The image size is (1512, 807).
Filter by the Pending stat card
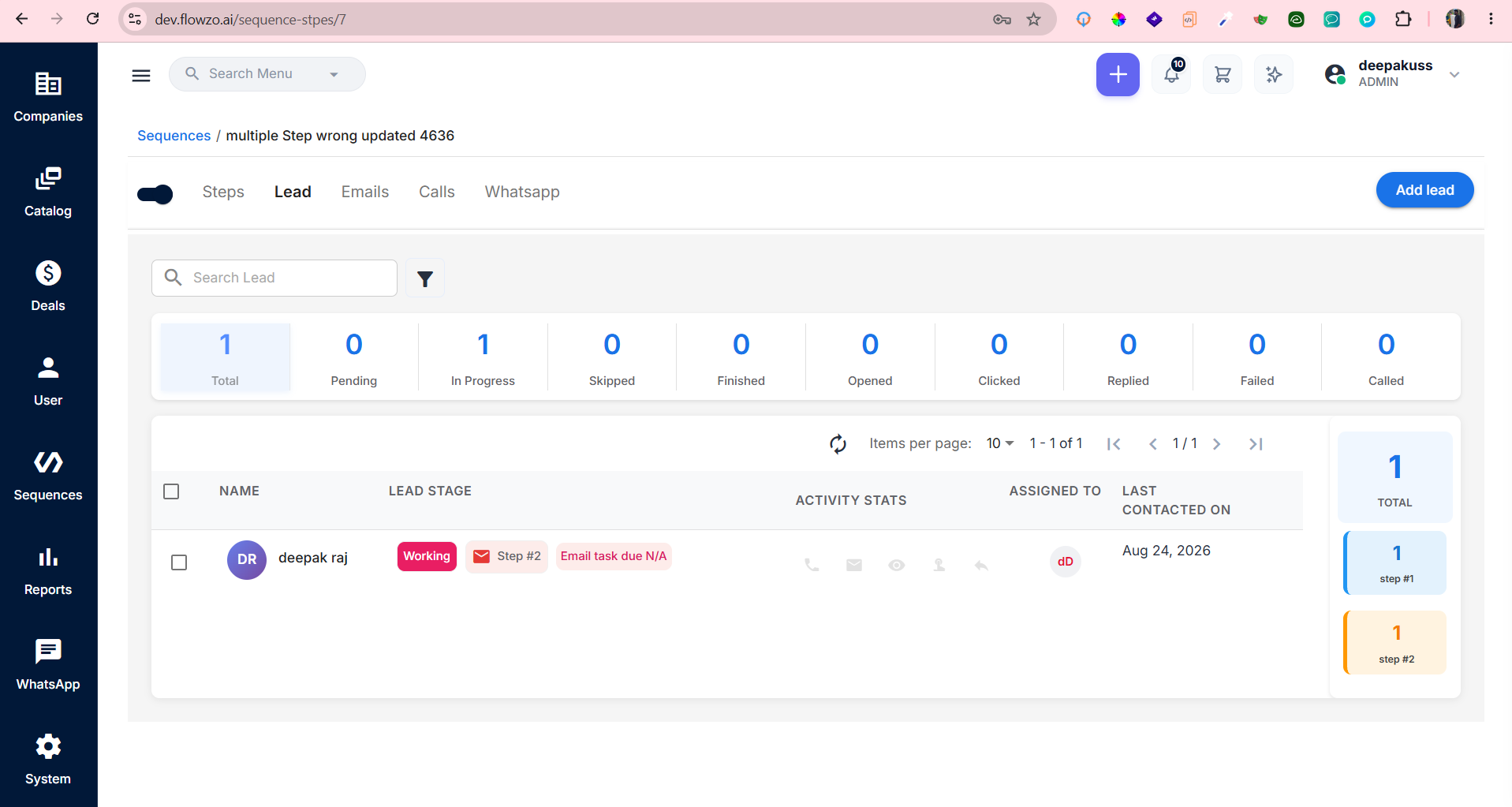tap(354, 357)
